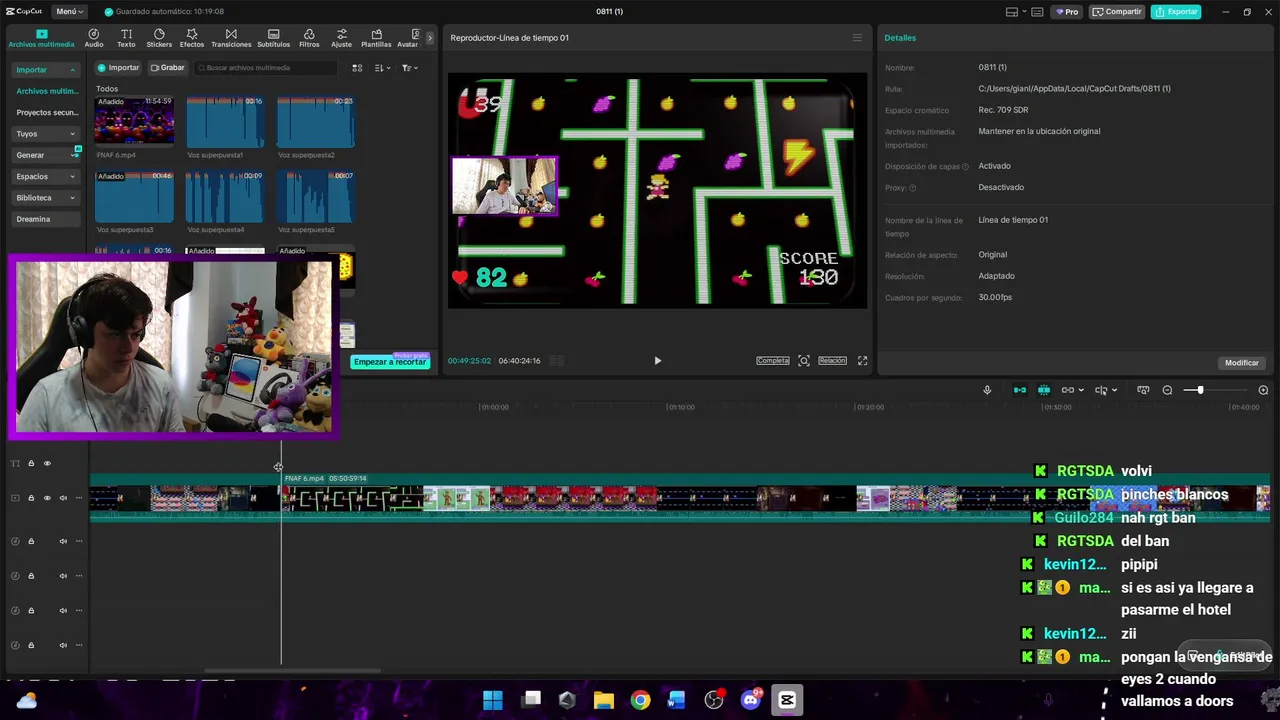Expand the Generar section
Image resolution: width=1280 pixels, height=720 pixels.
point(46,155)
